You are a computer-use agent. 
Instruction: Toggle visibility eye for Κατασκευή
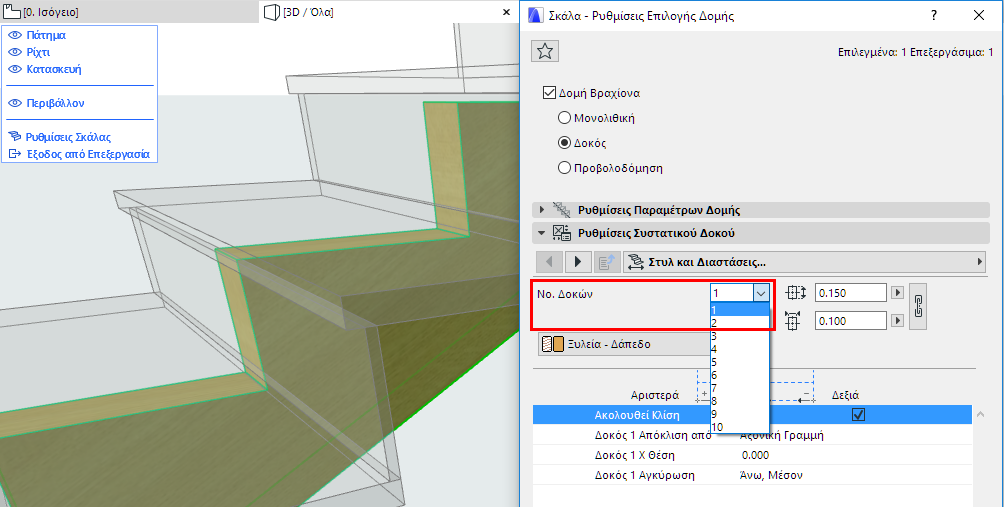pos(15,69)
